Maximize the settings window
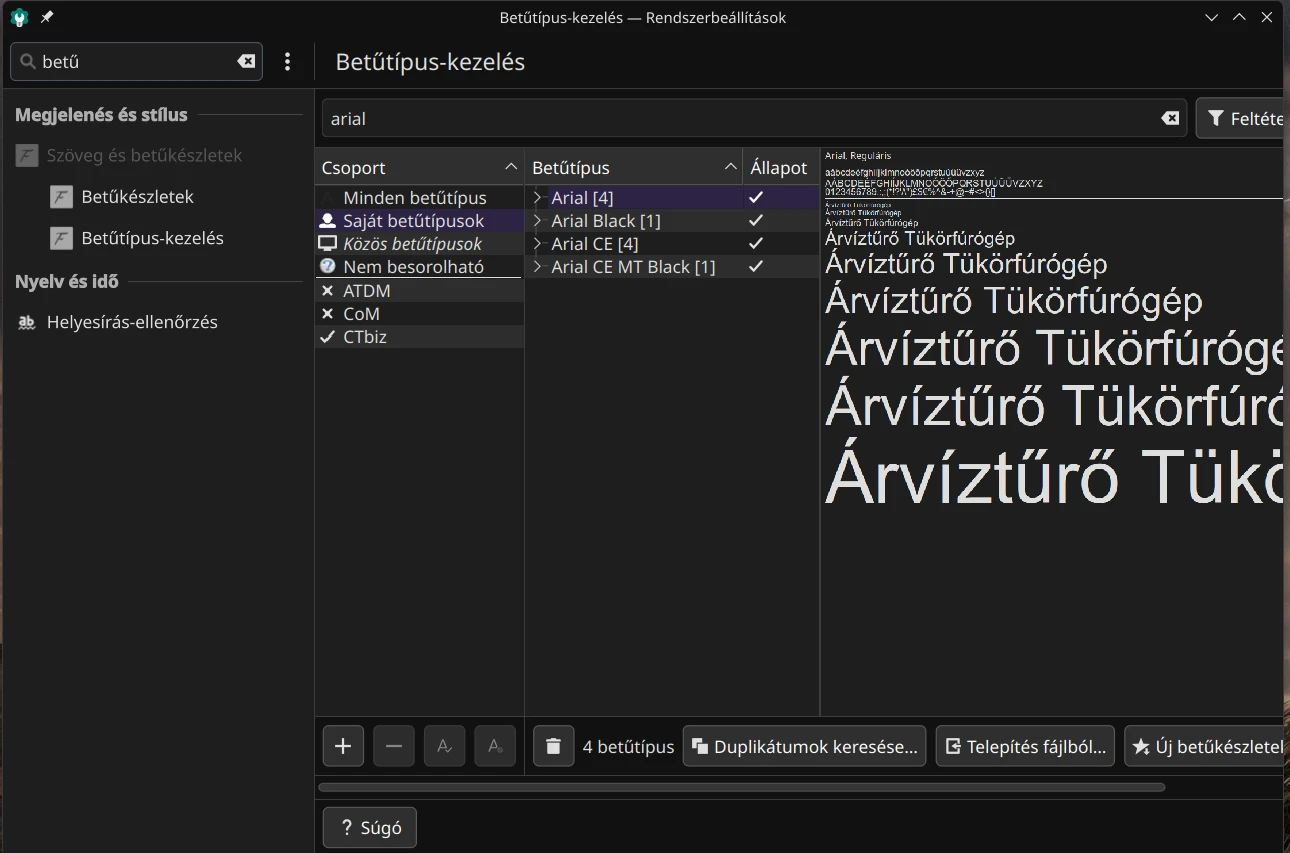The width and height of the screenshot is (1290, 853). 1239,17
